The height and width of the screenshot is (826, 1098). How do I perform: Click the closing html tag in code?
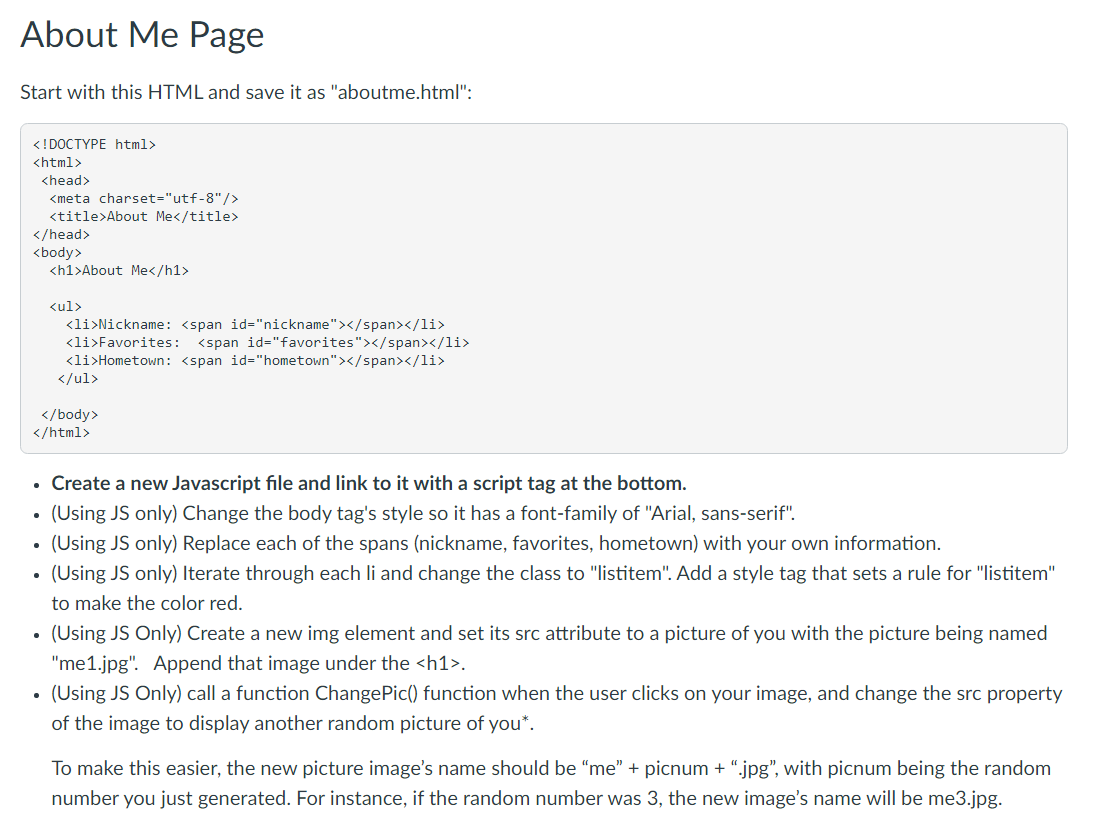click(x=62, y=432)
